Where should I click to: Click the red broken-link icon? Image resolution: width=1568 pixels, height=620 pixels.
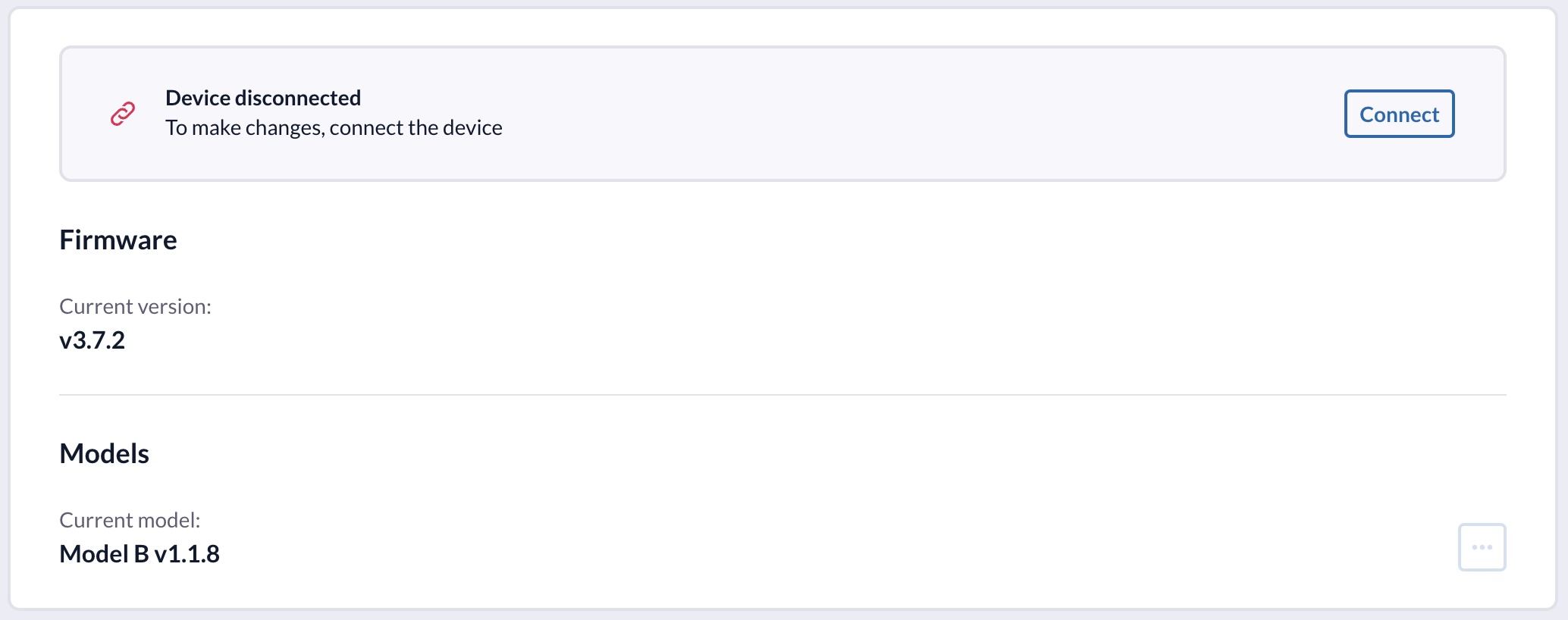point(123,114)
